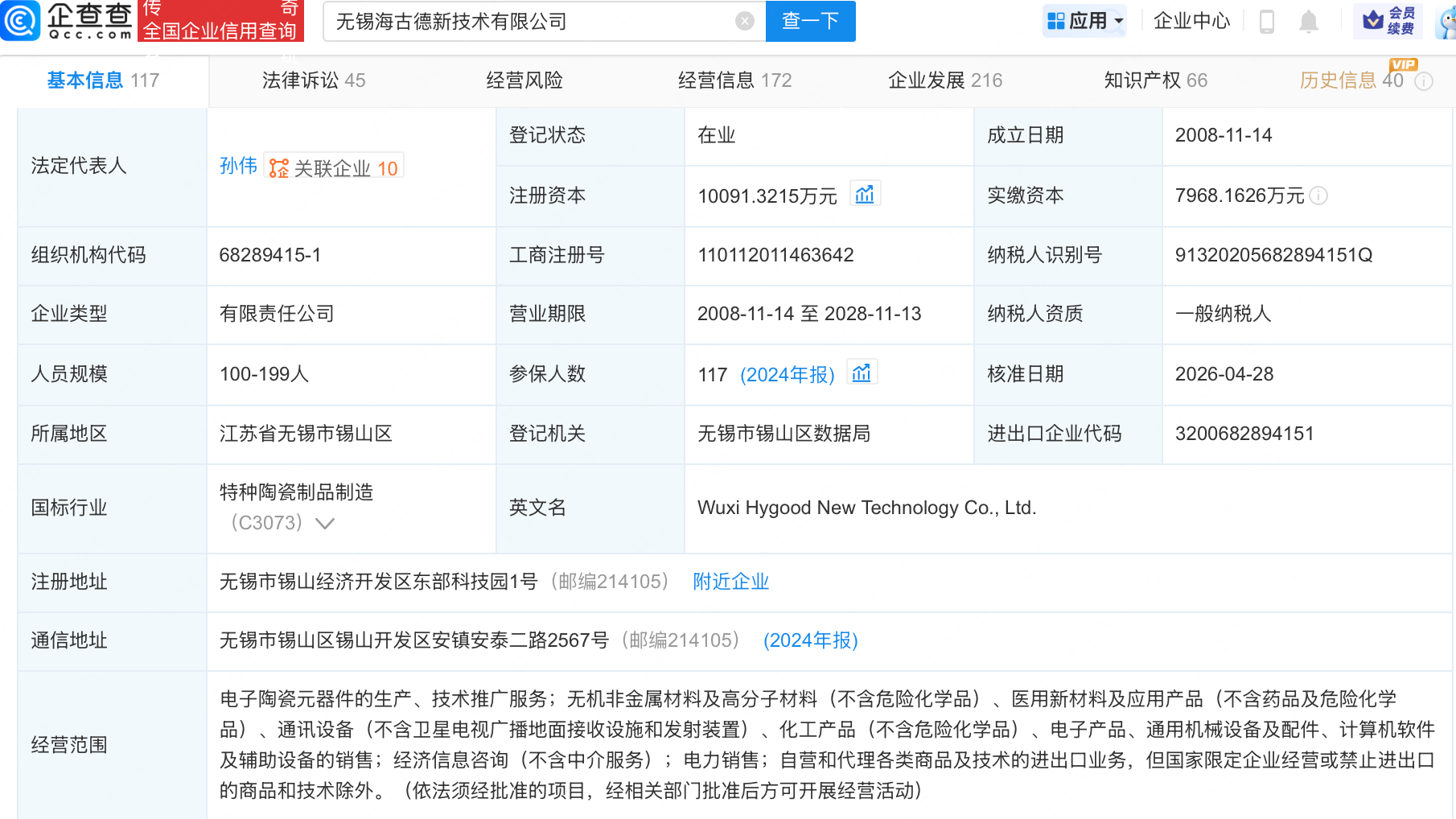Switch to the 知识产权 tab
The image size is (1456, 819).
[1154, 80]
